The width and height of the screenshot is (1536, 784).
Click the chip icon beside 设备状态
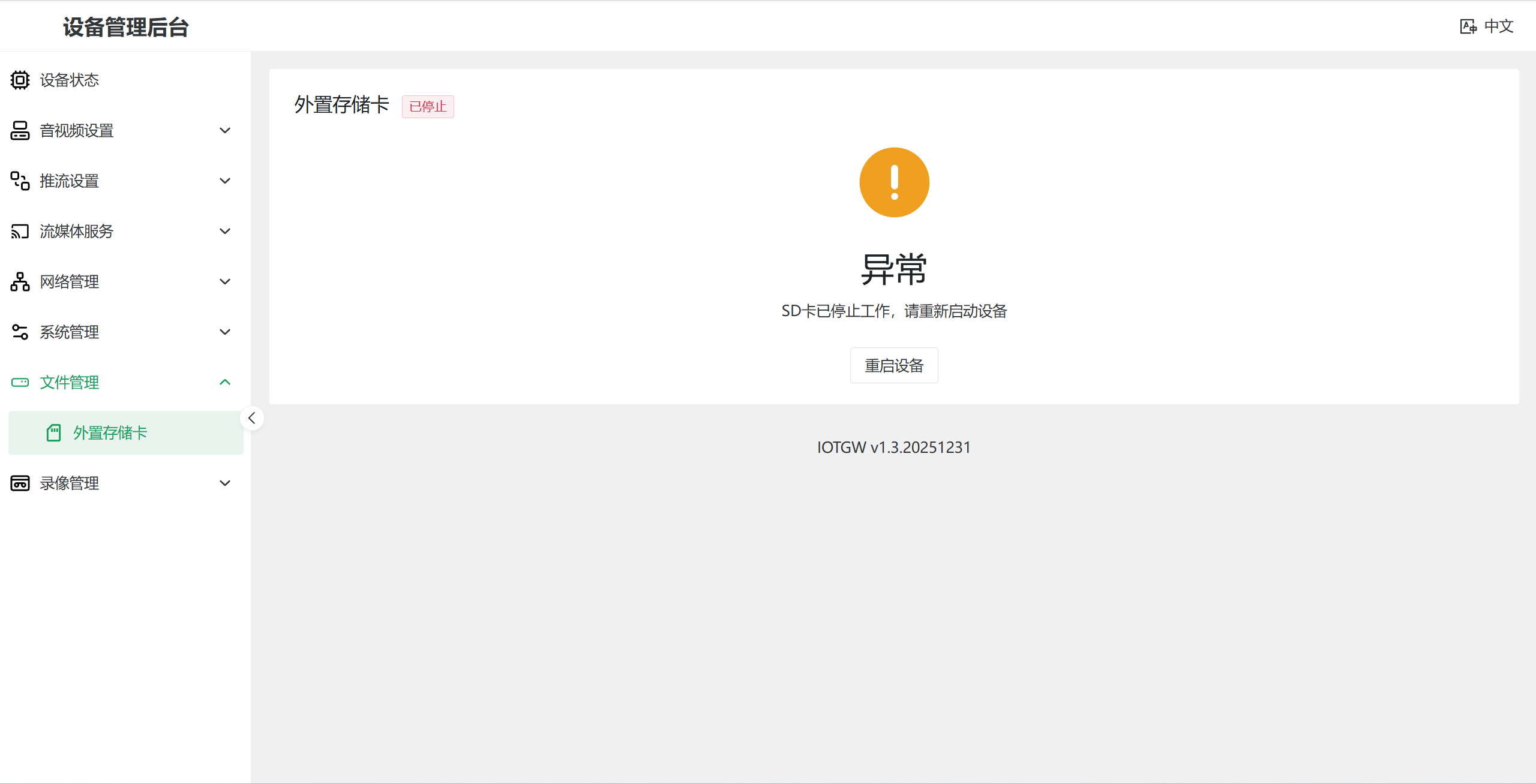pyautogui.click(x=20, y=80)
